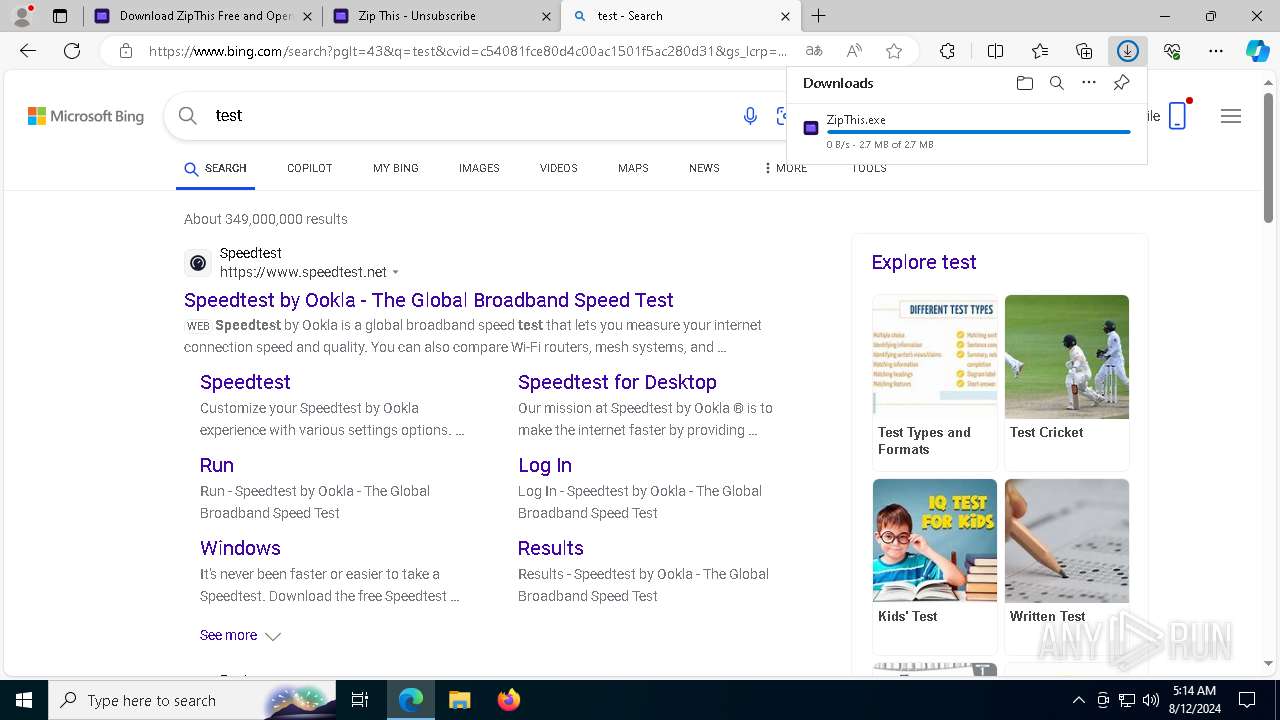Close the Zip This - Unsubscribe tab

[546, 16]
